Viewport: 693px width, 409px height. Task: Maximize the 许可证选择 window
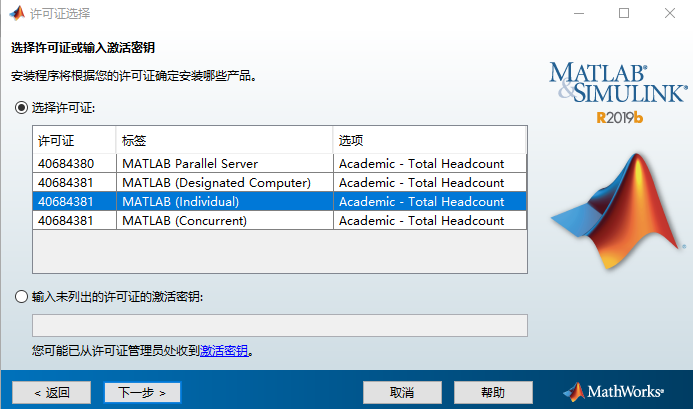point(624,14)
